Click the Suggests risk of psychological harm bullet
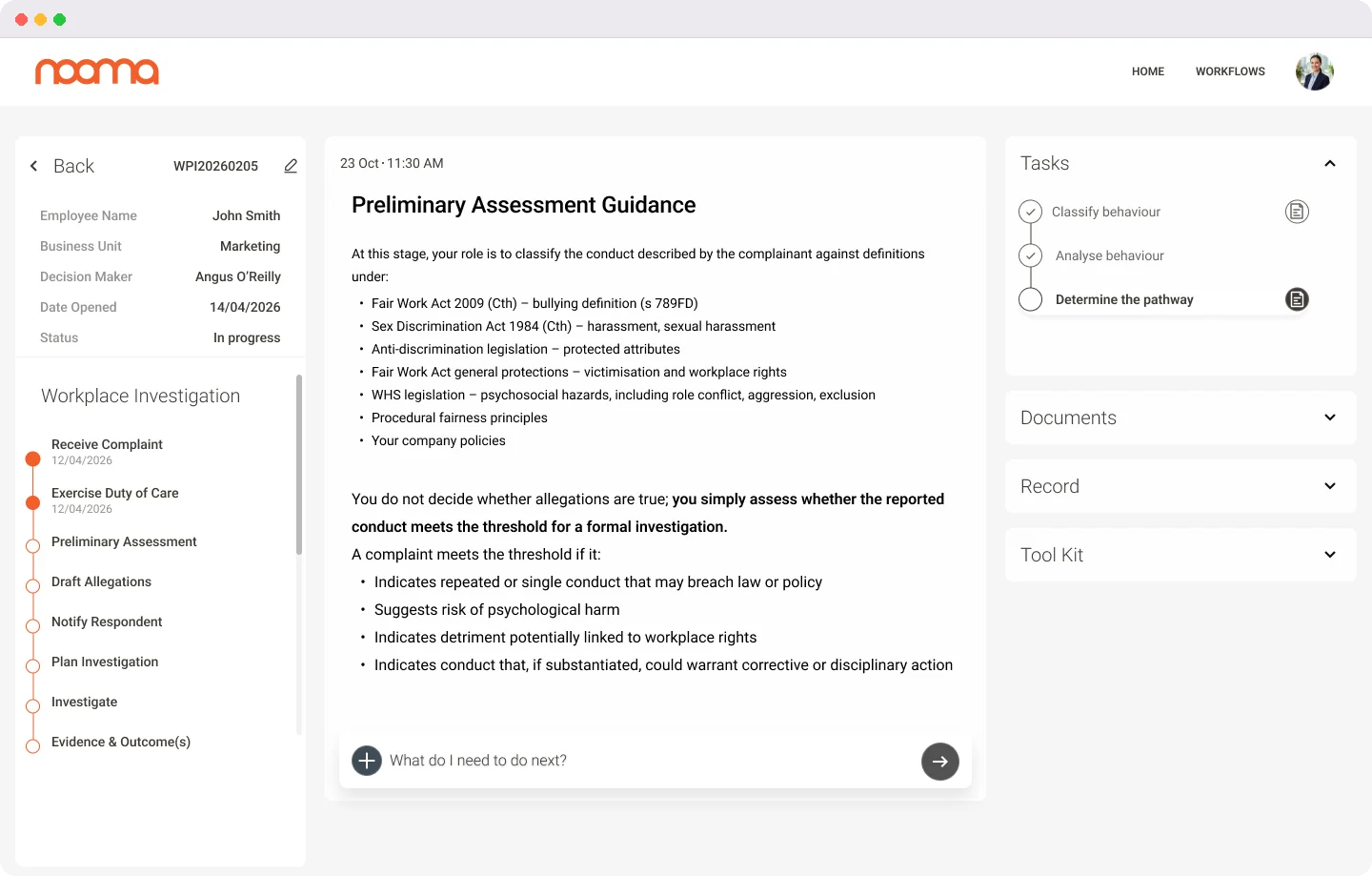Viewport: 1372px width, 876px height. point(496,610)
